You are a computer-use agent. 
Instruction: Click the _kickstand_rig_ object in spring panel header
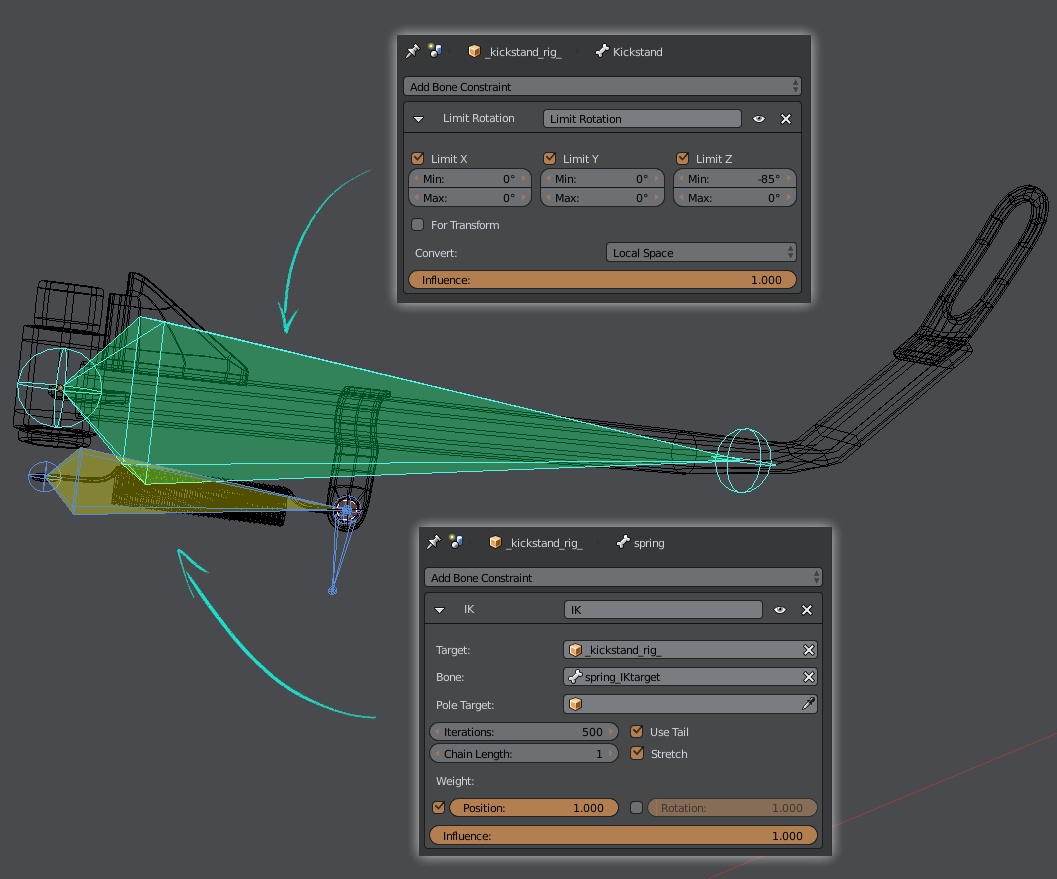point(536,543)
